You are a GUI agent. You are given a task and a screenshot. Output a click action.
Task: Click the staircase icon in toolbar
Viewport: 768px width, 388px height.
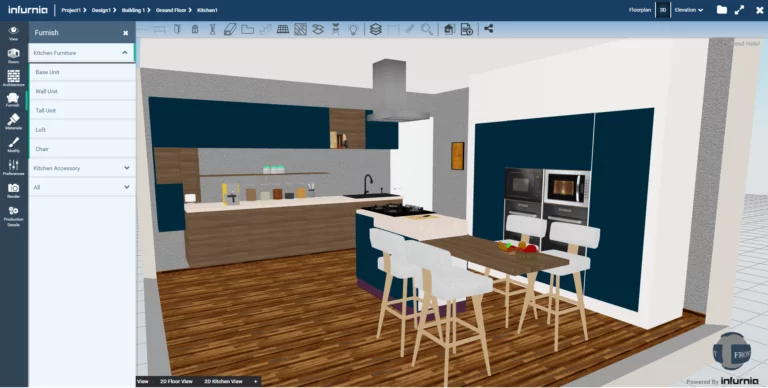point(265,29)
